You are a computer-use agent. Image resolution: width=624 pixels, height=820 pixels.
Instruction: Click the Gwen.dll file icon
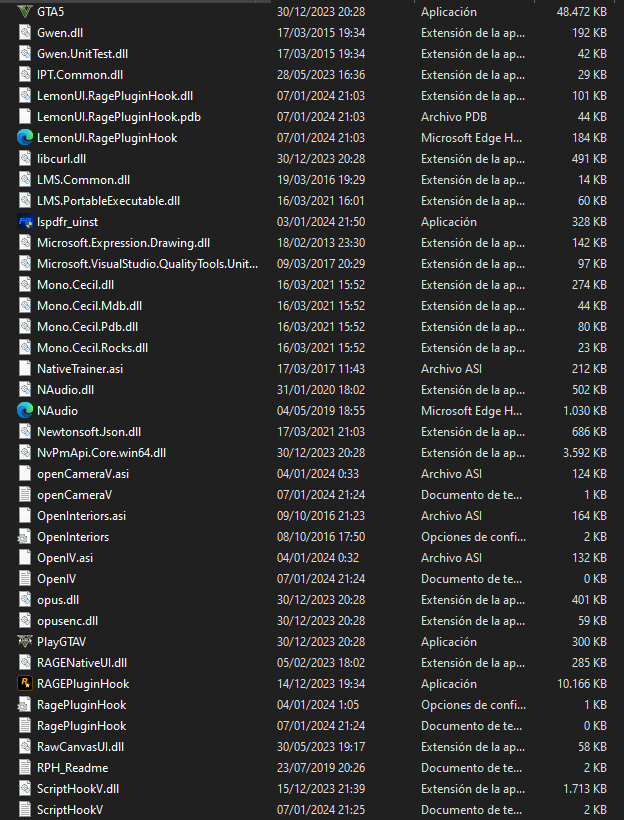[25, 32]
